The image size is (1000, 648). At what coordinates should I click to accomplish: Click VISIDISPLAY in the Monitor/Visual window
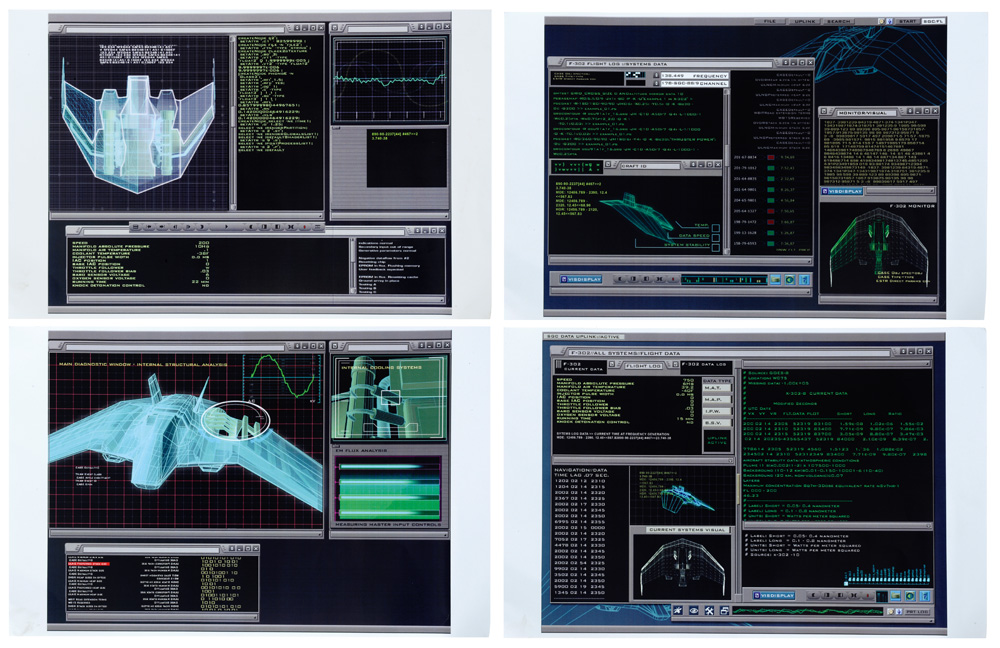tap(842, 191)
